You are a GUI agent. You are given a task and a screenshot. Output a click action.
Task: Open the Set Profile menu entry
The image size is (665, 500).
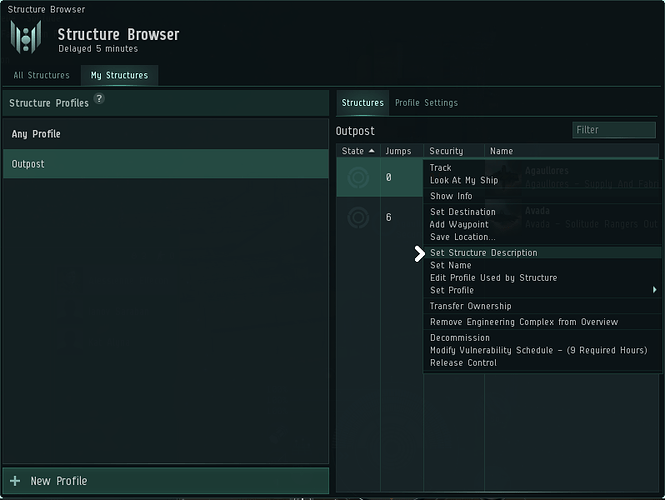(x=542, y=290)
